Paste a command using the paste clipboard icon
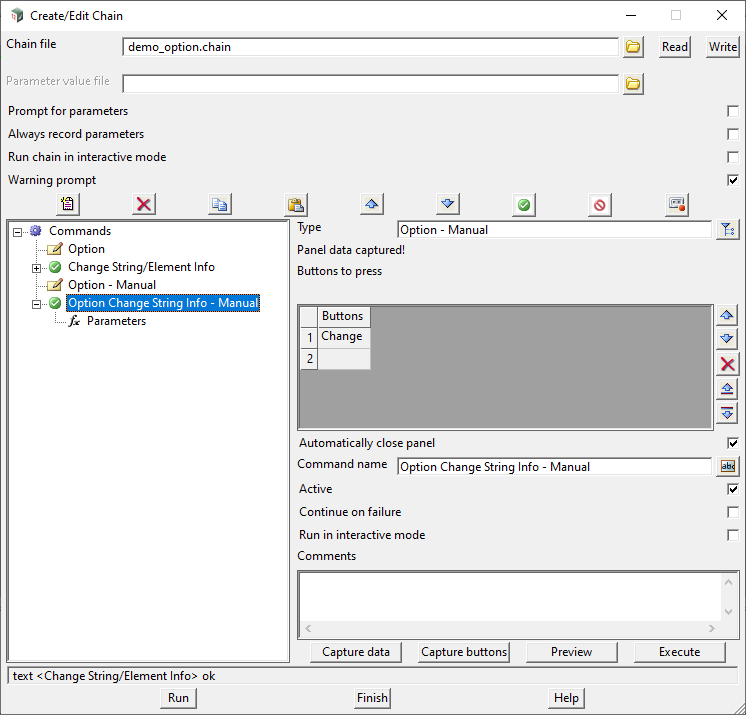Image resolution: width=746 pixels, height=715 pixels. [x=296, y=205]
